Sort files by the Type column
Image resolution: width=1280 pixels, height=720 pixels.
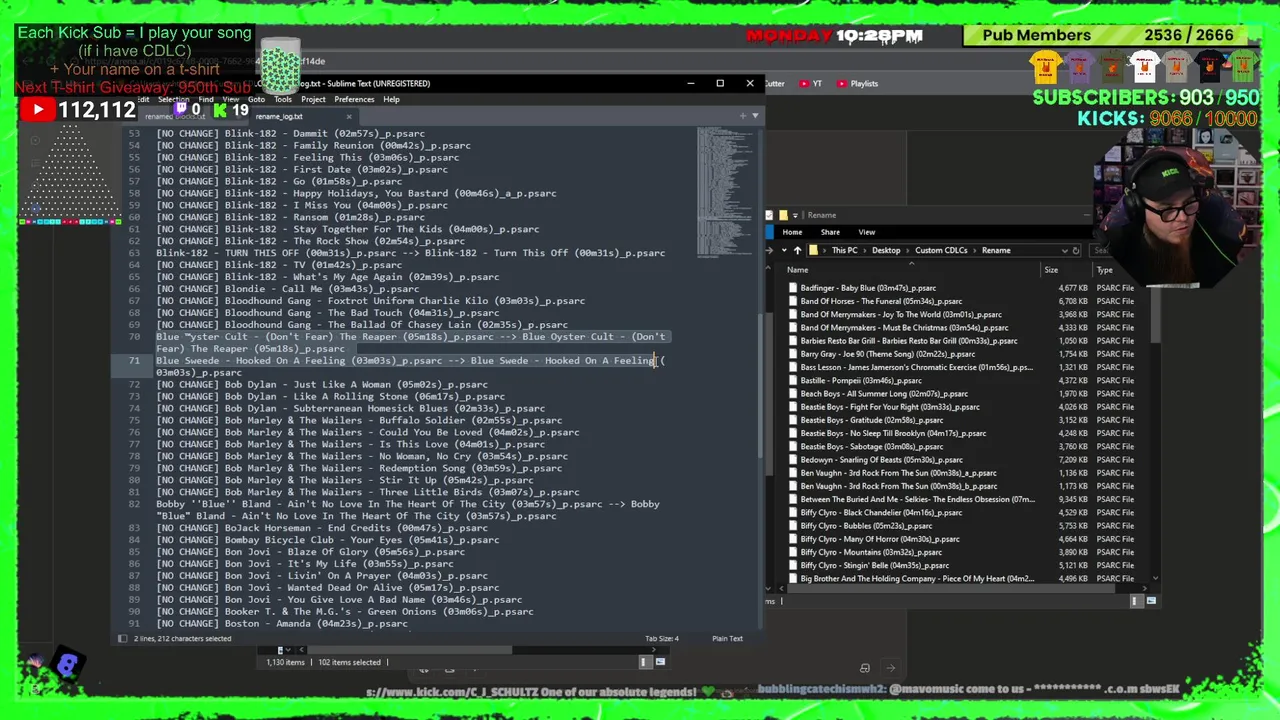(x=1104, y=270)
